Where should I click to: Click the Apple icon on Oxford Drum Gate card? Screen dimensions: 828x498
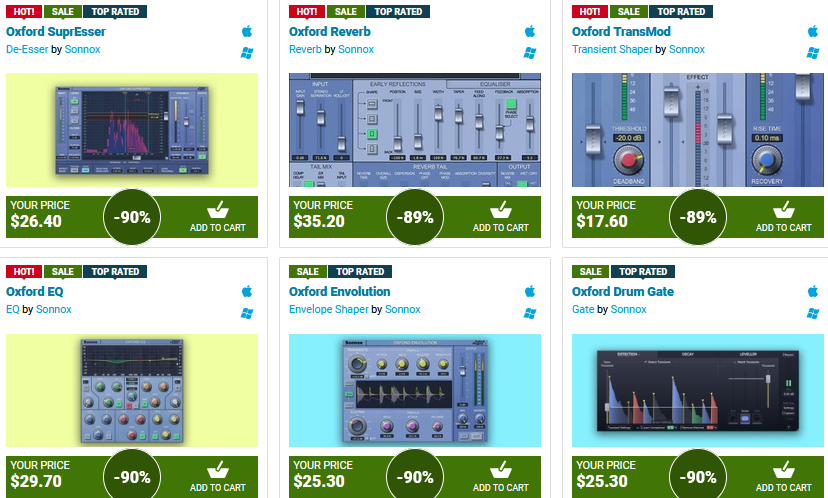click(x=813, y=291)
